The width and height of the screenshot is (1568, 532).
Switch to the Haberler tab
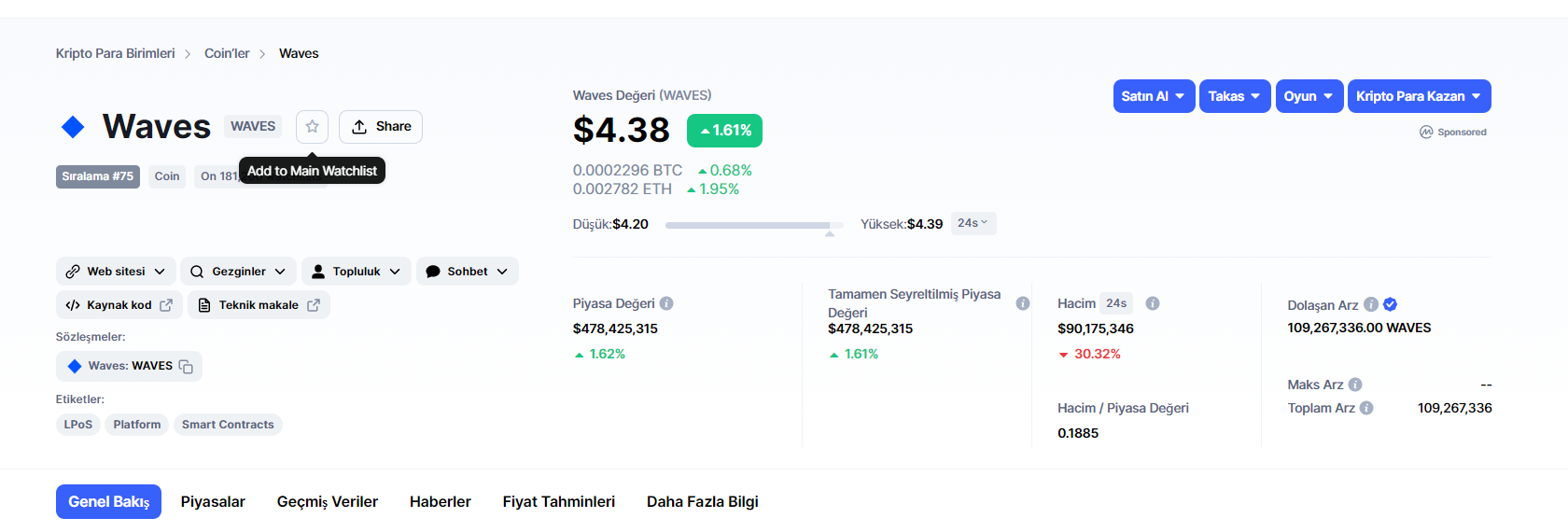pos(441,501)
